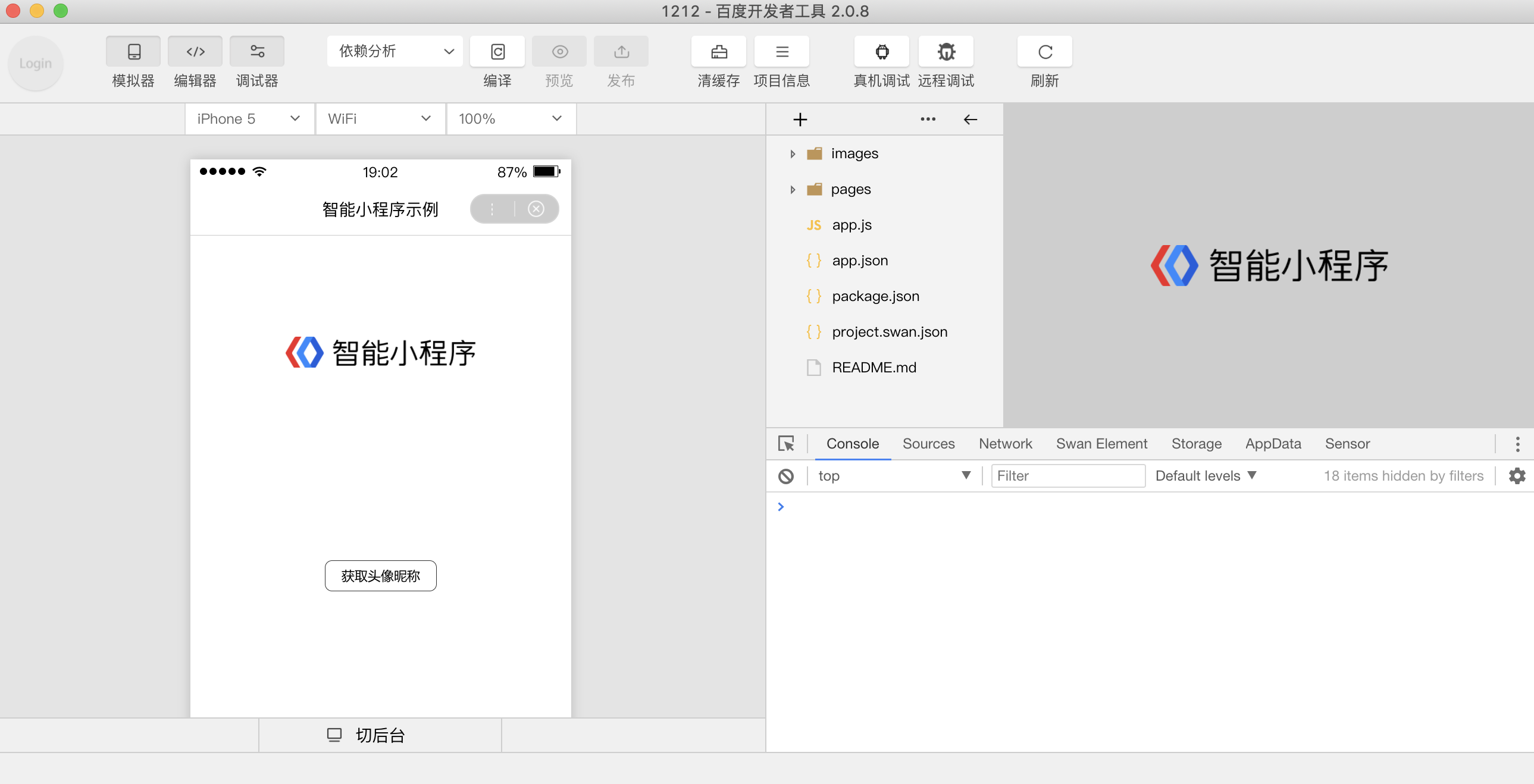Open the 依赖分析 compile mode dropdown
This screenshot has width=1534, height=784.
[x=396, y=51]
